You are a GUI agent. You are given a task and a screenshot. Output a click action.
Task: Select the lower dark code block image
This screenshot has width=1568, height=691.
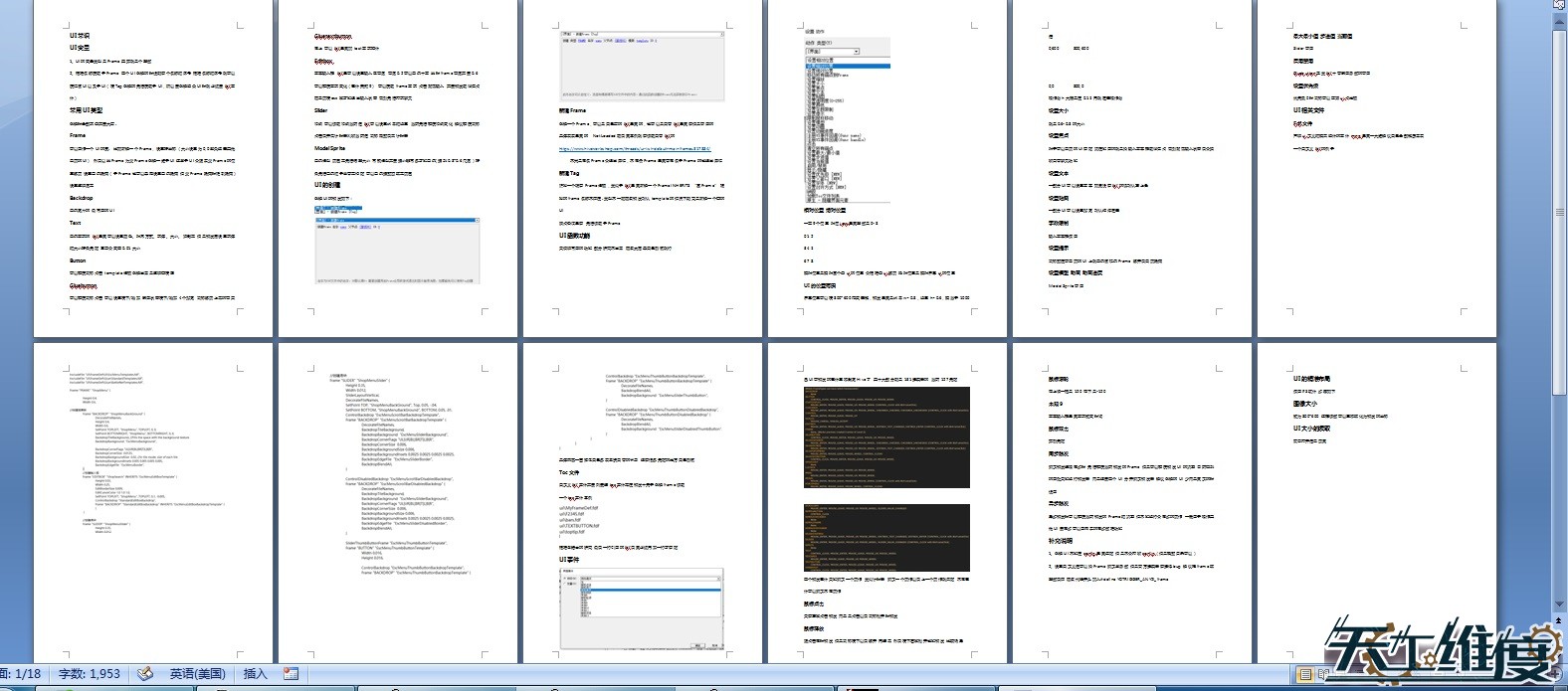point(886,538)
